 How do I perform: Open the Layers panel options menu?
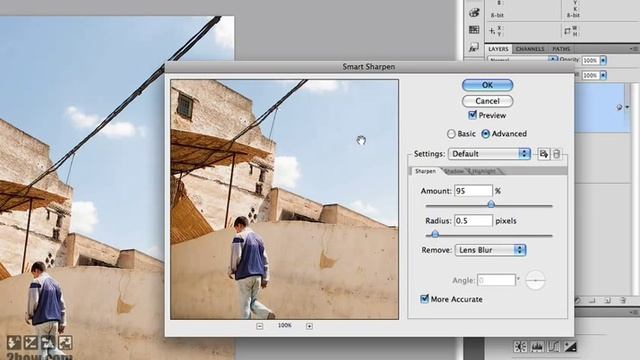click(635, 49)
